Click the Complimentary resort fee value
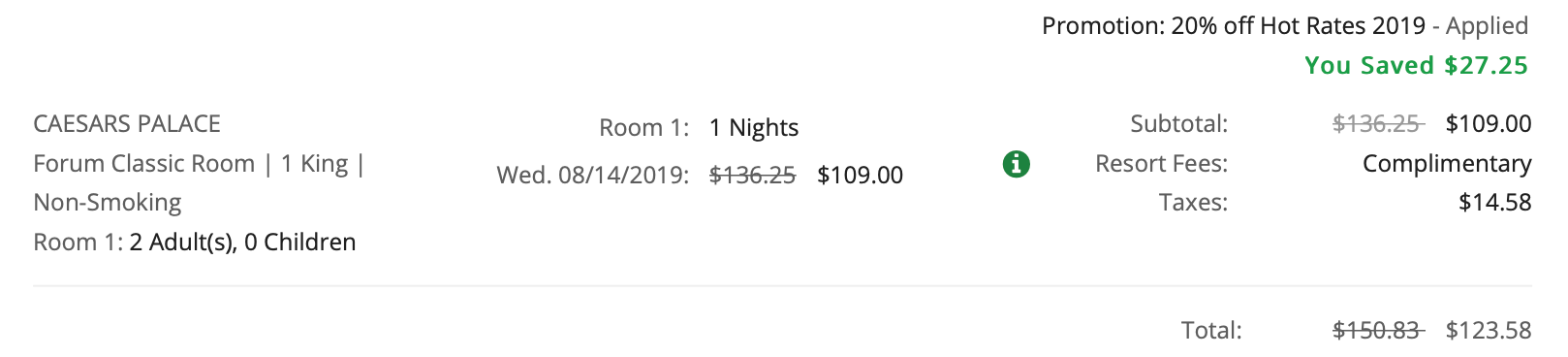Image resolution: width=1568 pixels, height=357 pixels. pyautogui.click(x=1447, y=164)
